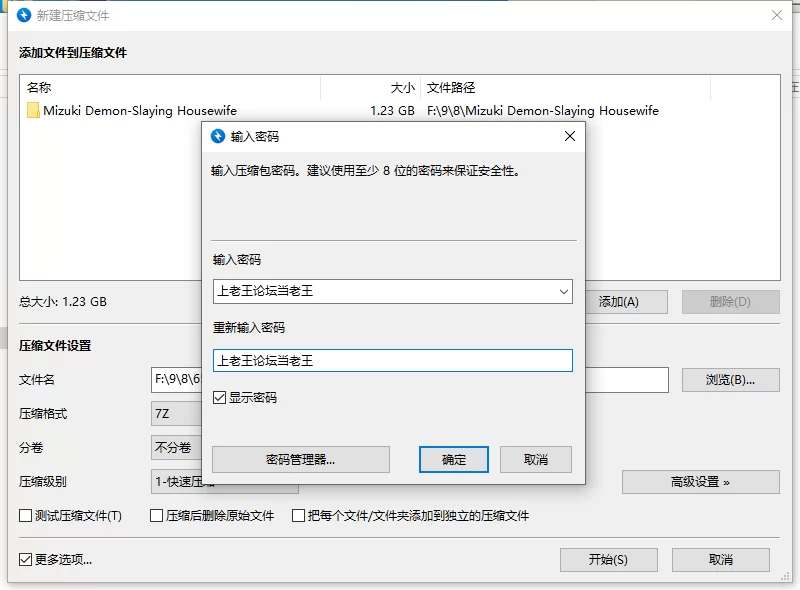
Task: Uncheck the 显示密码 checkbox
Action: click(219, 398)
